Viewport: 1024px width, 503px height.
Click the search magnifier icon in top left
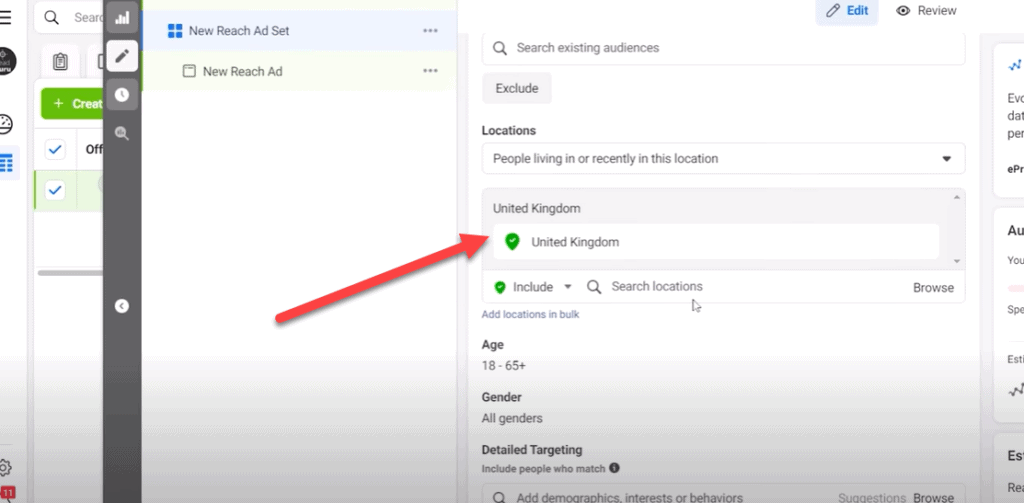click(52, 18)
